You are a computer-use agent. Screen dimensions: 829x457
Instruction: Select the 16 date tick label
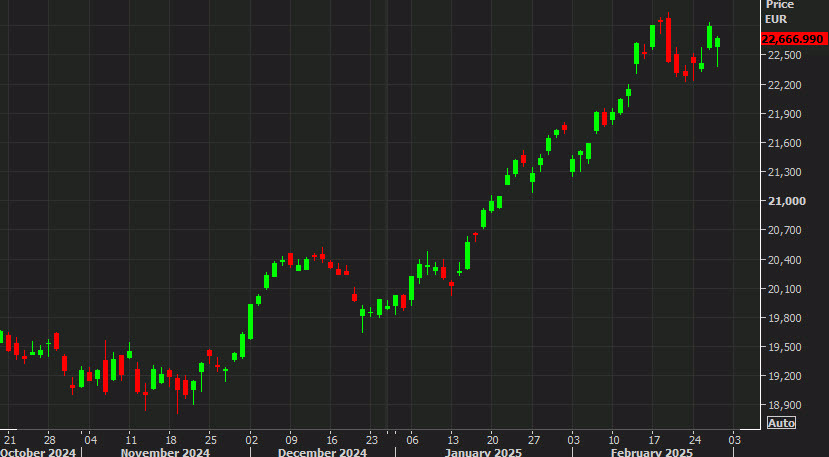click(x=331, y=440)
